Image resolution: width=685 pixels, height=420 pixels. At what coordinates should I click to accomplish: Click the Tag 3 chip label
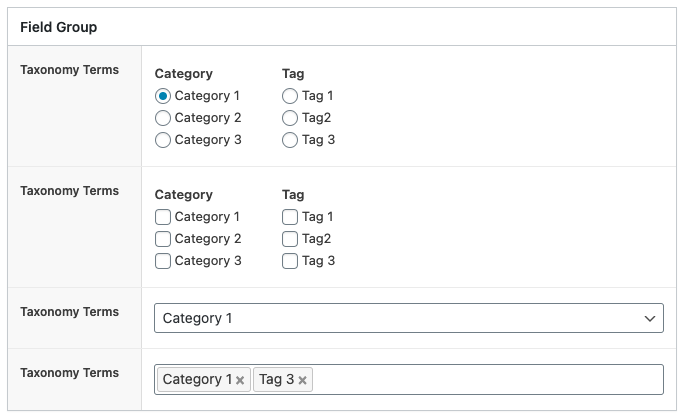pyautogui.click(x=277, y=379)
